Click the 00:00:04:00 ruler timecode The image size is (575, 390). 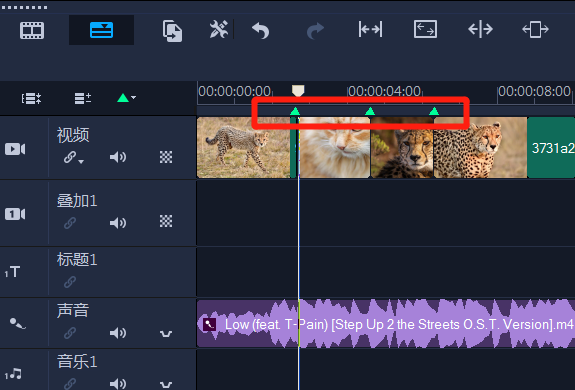(384, 91)
